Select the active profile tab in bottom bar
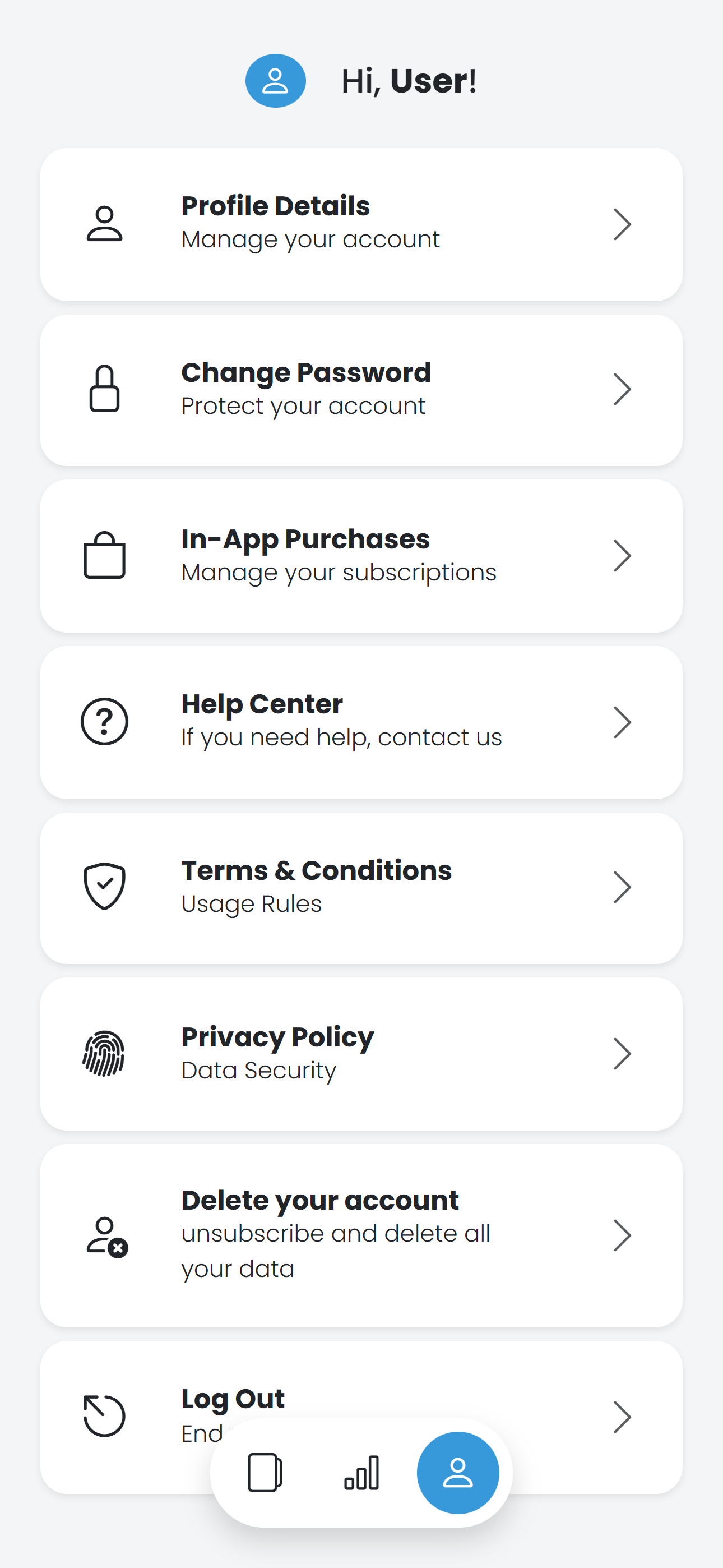723x1568 pixels. tap(458, 1473)
